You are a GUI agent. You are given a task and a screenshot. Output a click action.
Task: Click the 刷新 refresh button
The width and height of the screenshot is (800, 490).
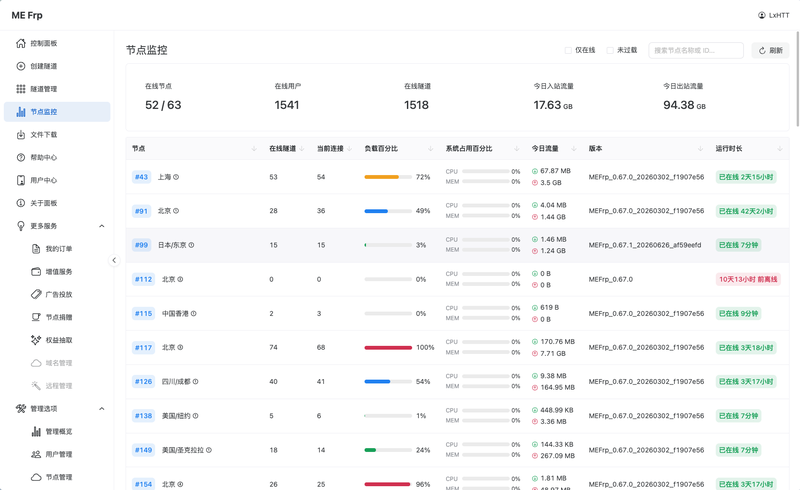(x=770, y=51)
